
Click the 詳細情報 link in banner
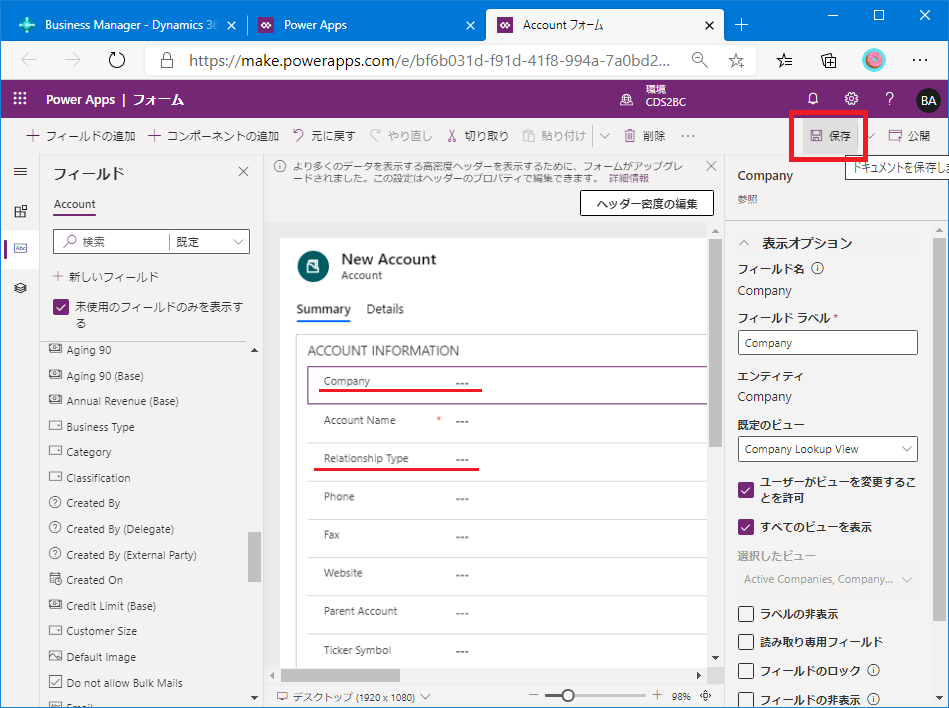pyautogui.click(x=628, y=178)
